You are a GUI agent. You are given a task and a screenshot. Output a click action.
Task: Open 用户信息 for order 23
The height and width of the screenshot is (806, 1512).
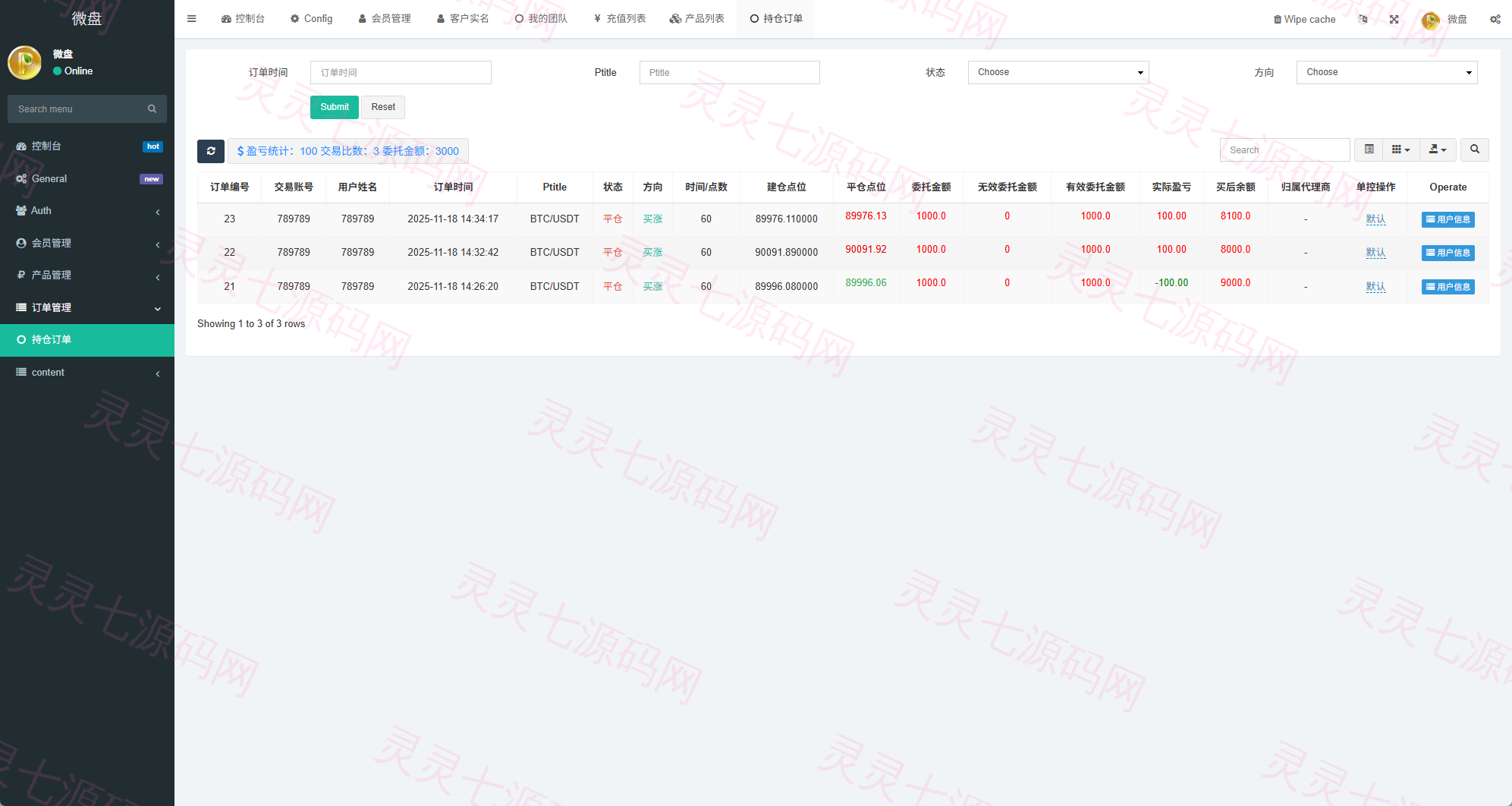[x=1448, y=219]
